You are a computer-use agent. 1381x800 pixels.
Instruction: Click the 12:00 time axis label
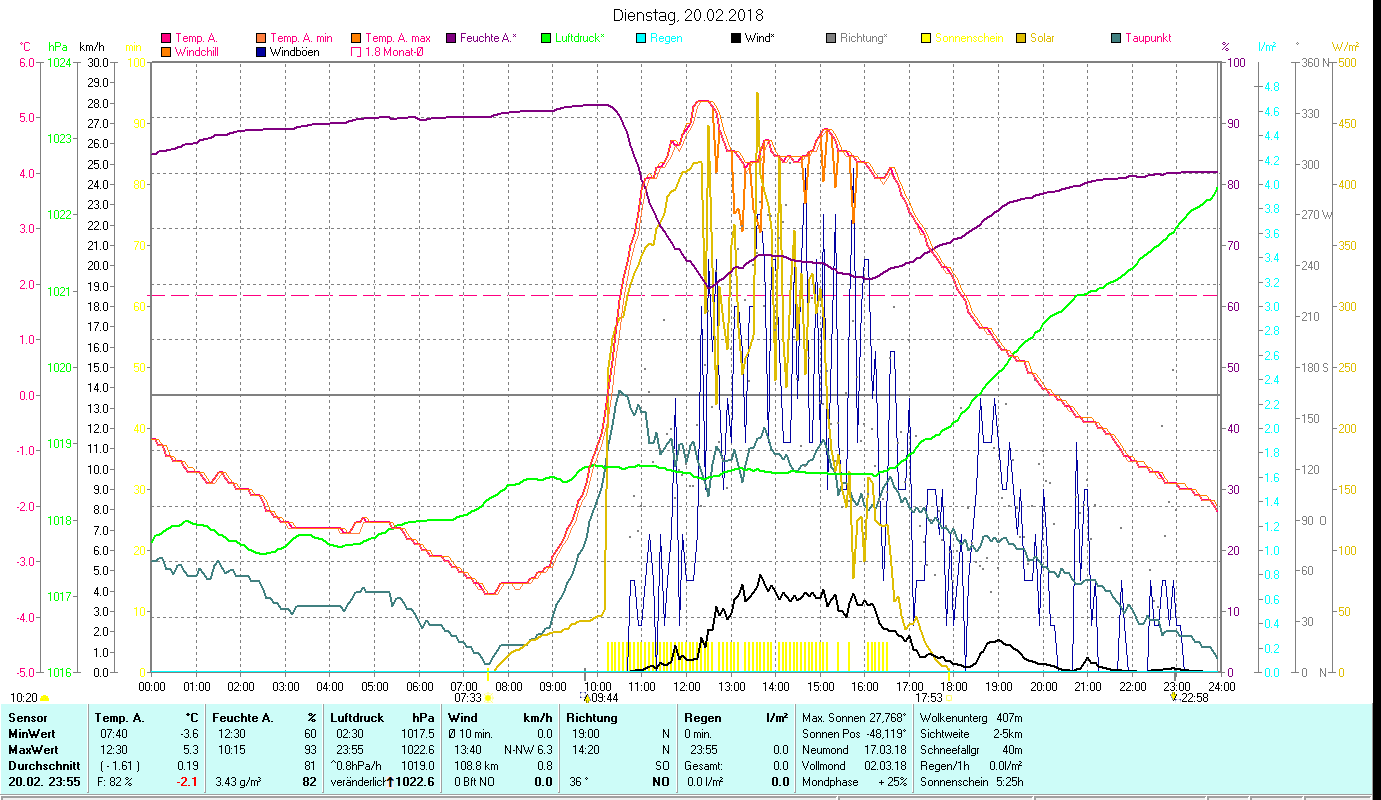687,686
